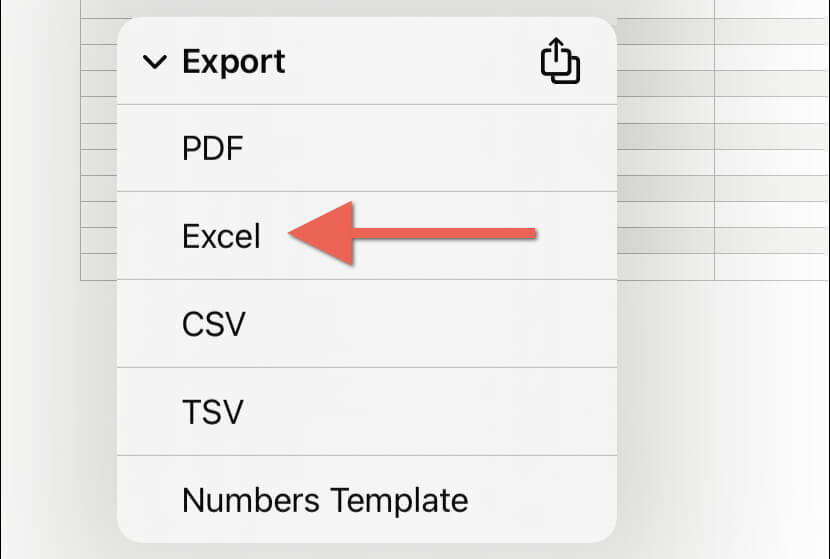Choose the TSV export format
This screenshot has height=559, width=830.
pyautogui.click(x=367, y=411)
